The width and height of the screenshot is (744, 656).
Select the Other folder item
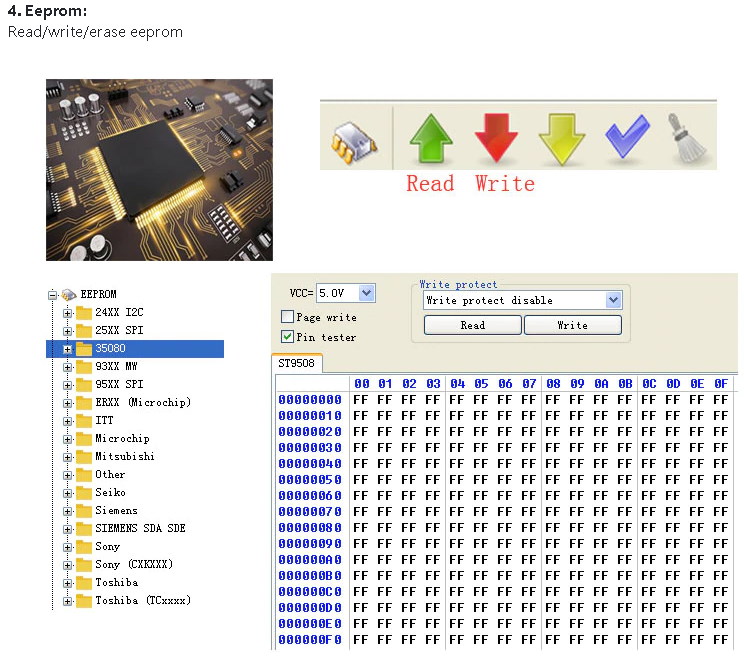point(110,475)
